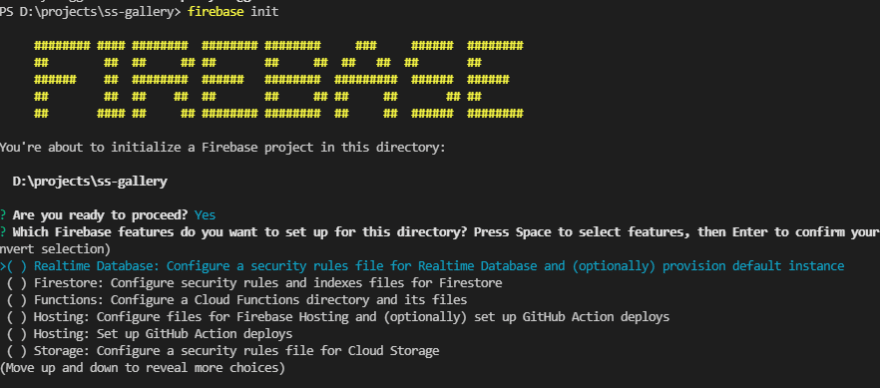Image resolution: width=880 pixels, height=388 pixels.
Task: Click the yellow firebase init command
Action: tap(233, 12)
